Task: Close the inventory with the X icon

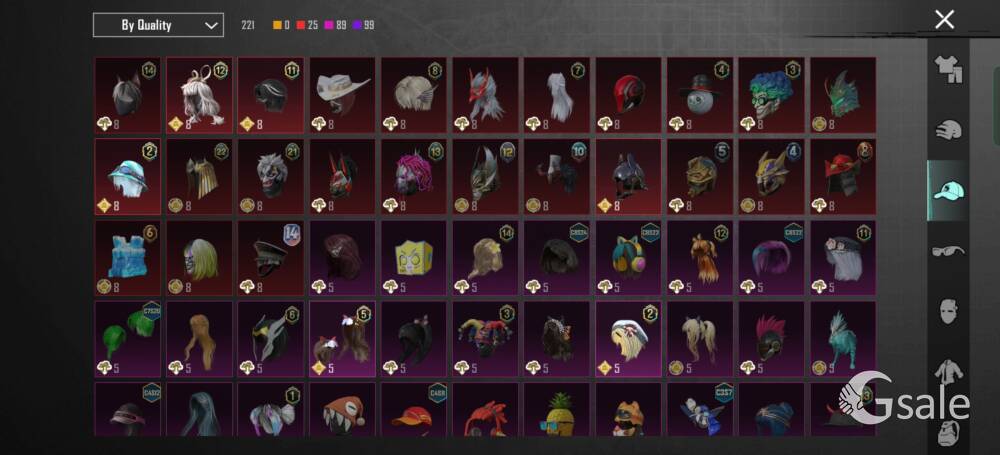Action: coord(945,20)
